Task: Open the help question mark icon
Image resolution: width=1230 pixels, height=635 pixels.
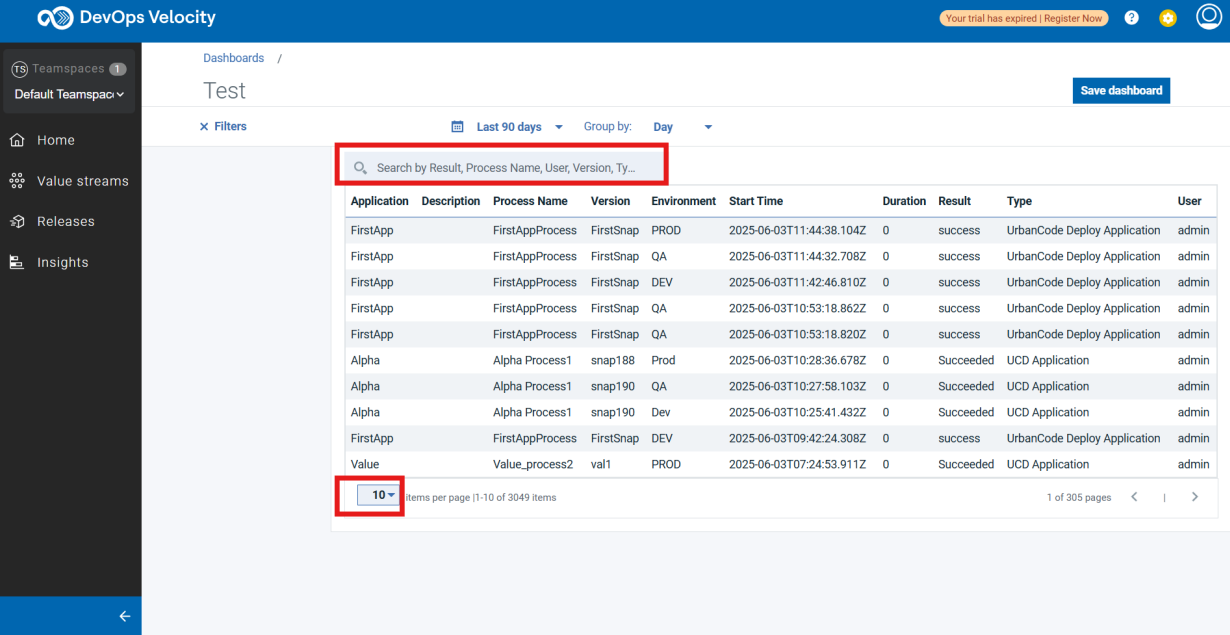Action: (1131, 18)
